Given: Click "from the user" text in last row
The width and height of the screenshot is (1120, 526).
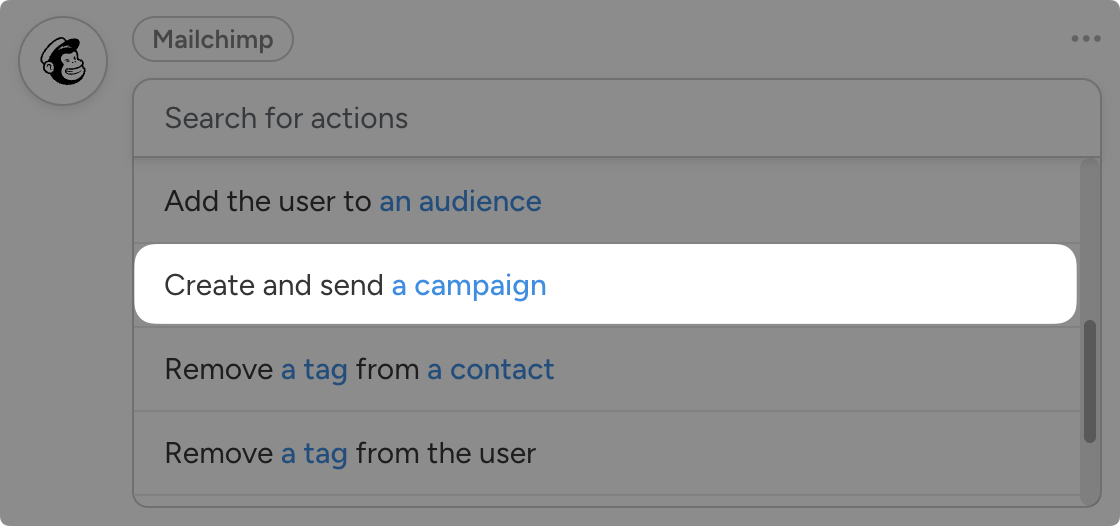Looking at the screenshot, I should pyautogui.click(x=446, y=454).
